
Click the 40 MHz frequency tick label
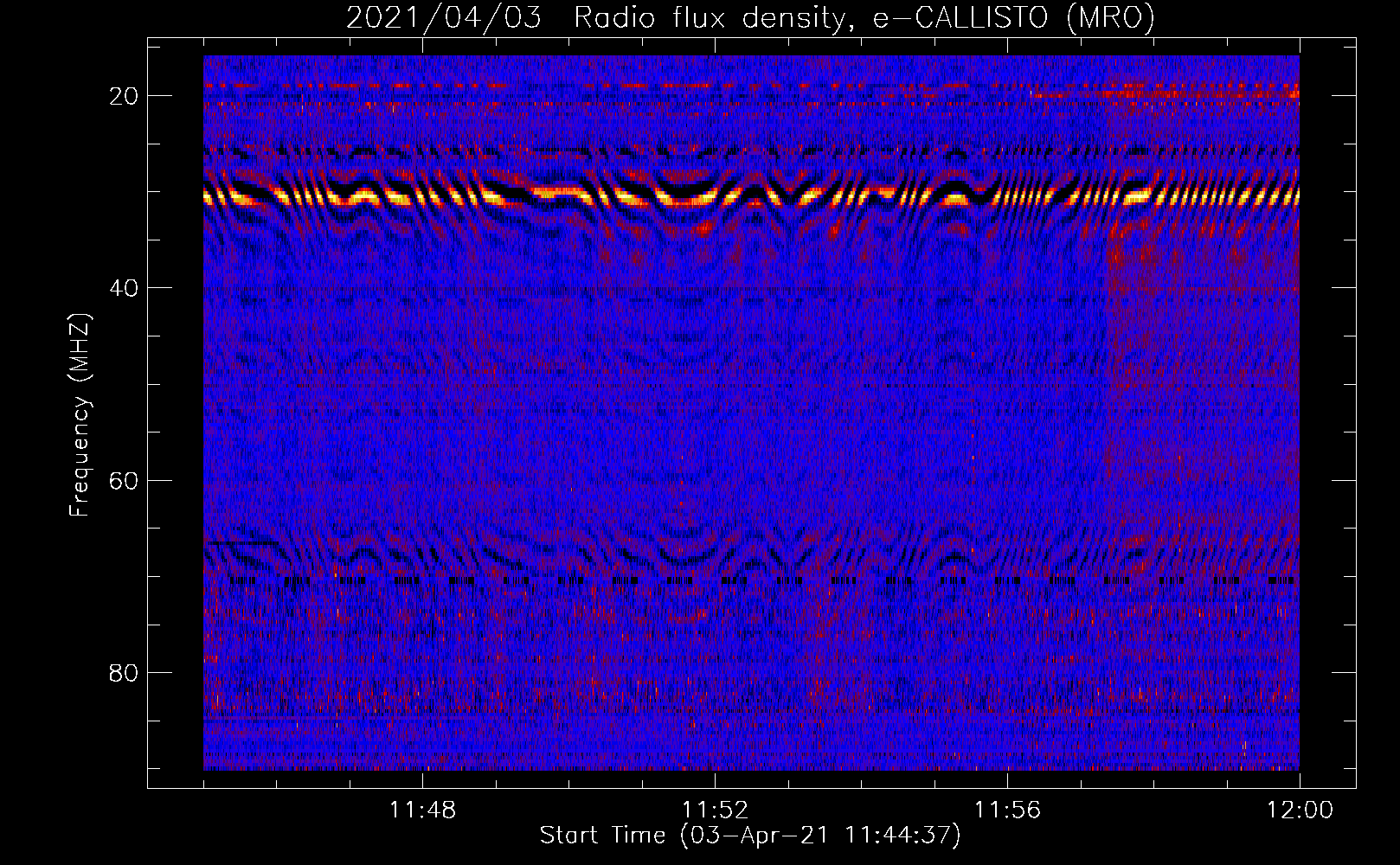coord(125,288)
